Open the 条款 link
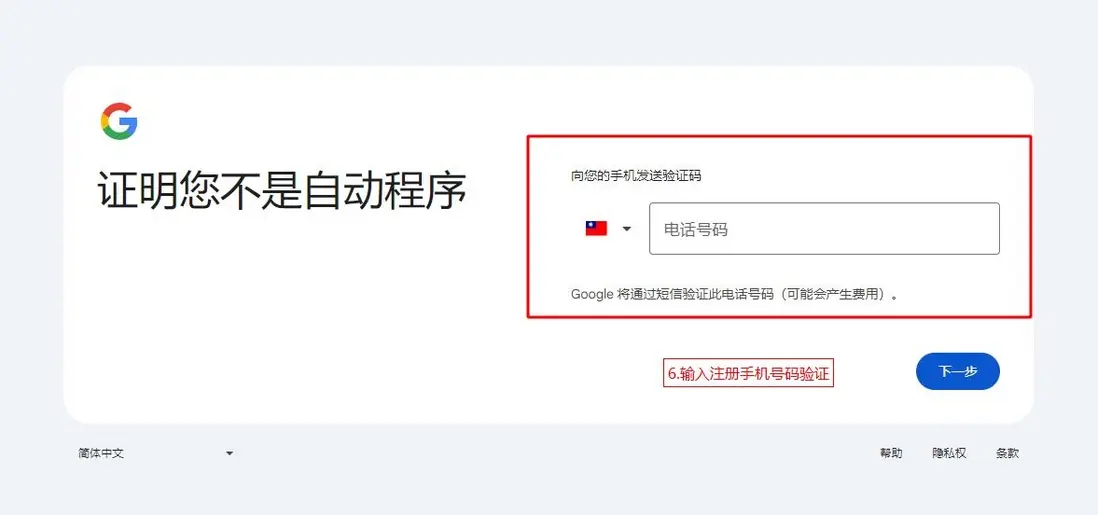 (x=1007, y=453)
